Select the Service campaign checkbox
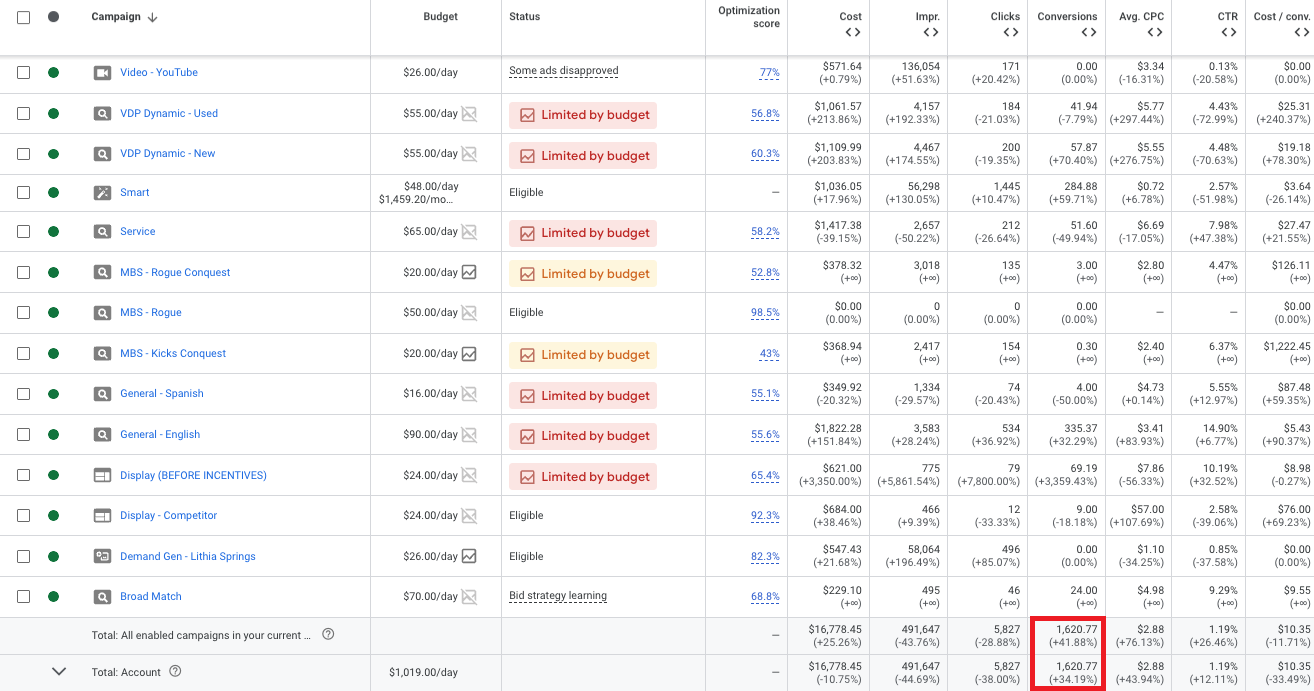 [x=24, y=231]
